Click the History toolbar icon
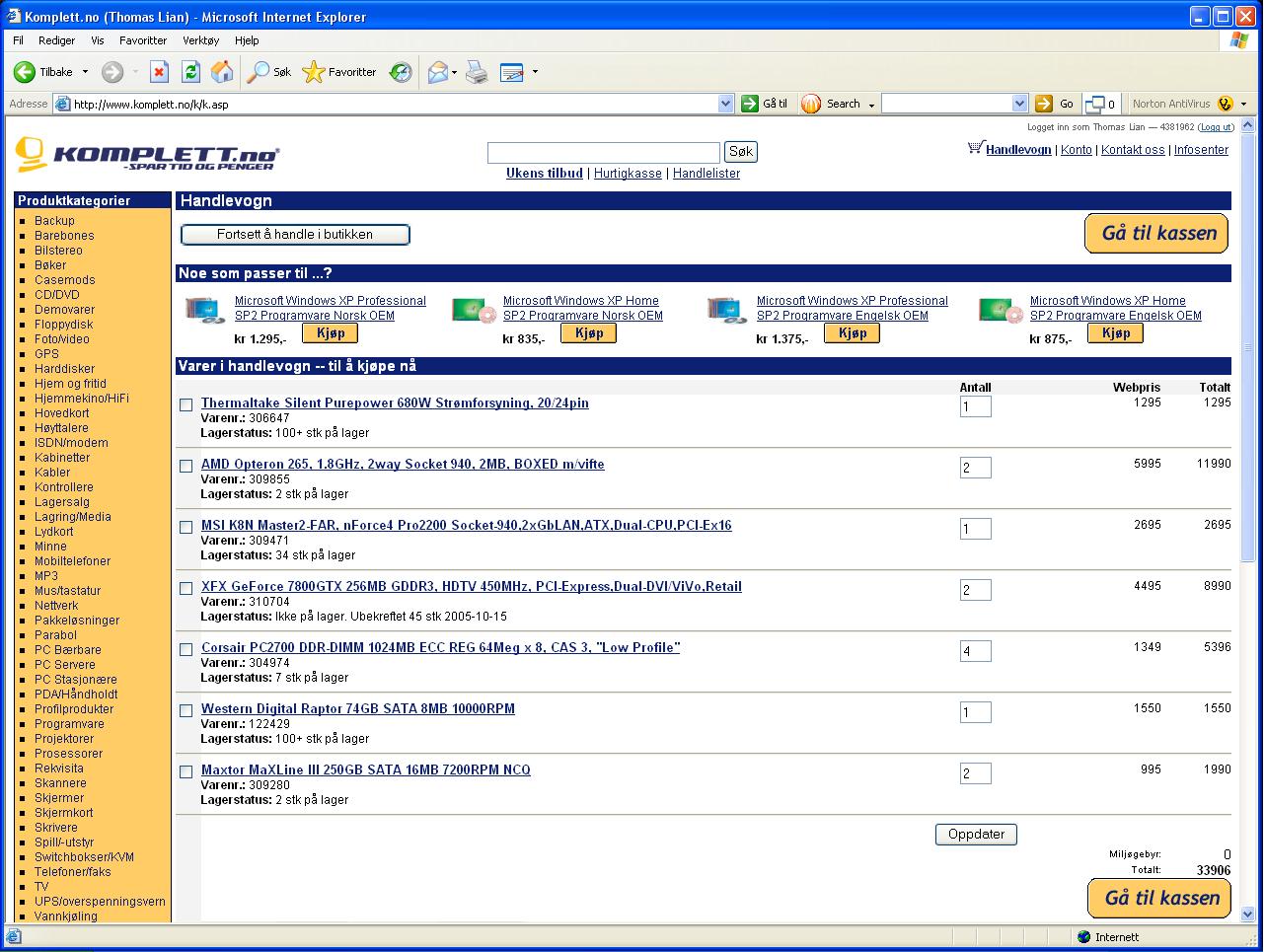This screenshot has width=1265, height=952. coord(401,72)
